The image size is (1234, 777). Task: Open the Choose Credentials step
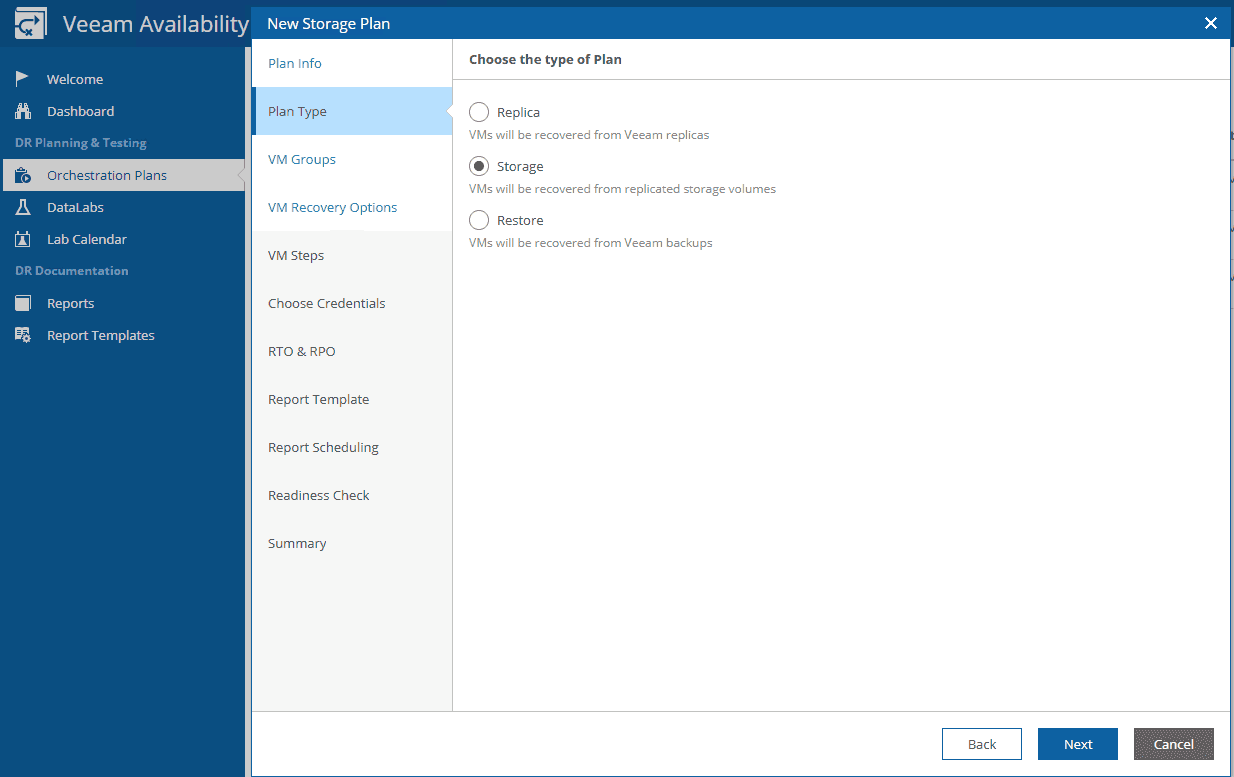point(352,303)
